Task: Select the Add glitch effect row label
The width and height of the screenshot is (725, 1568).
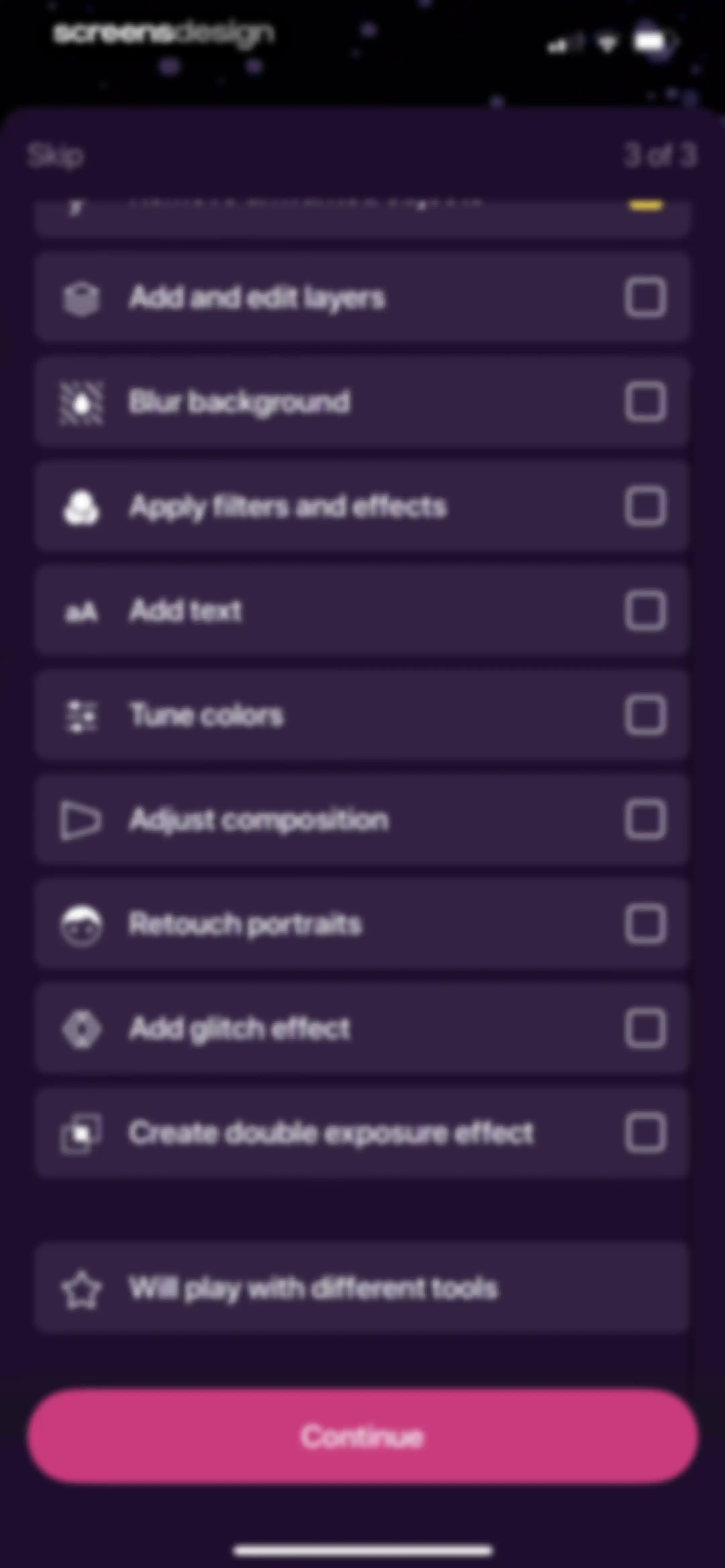Action: coord(239,1029)
